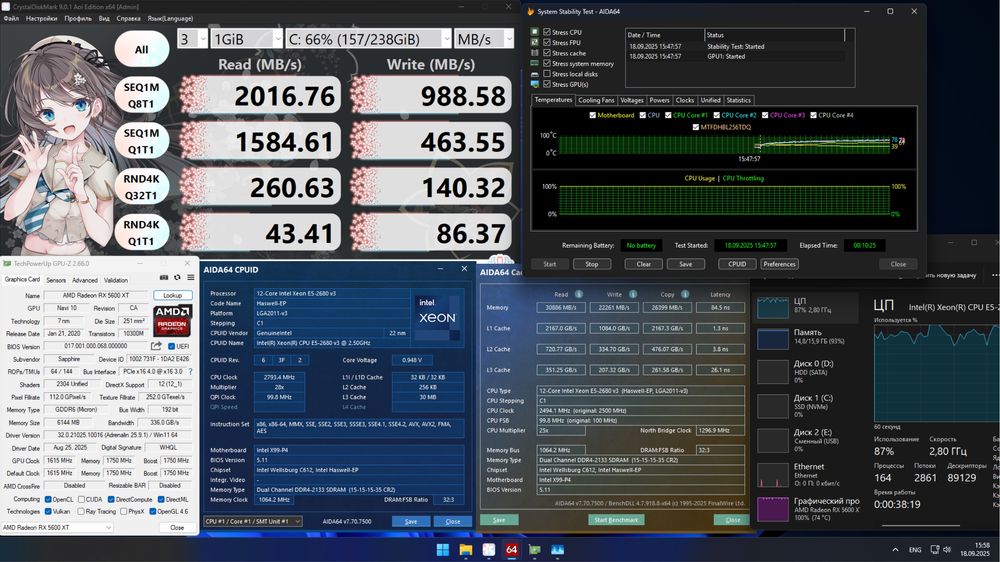The width and height of the screenshot is (1000, 562).
Task: Click Start Benchmark in AIDA64 Cache benchmark
Action: [x=616, y=520]
